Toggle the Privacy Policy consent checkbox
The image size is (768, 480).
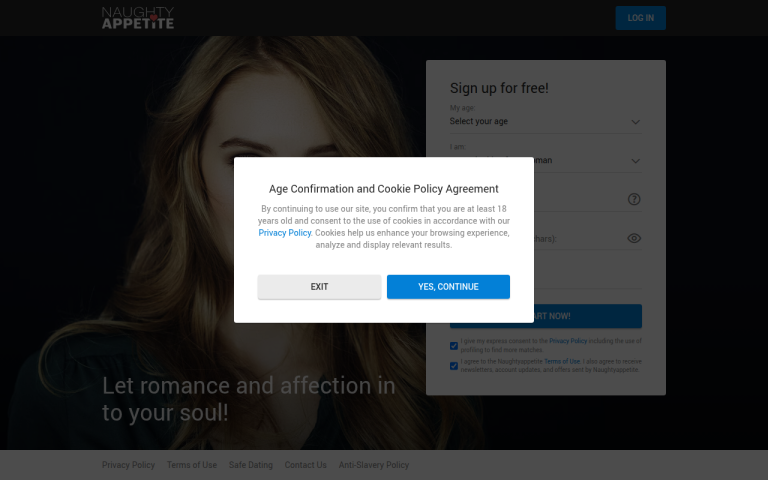tap(454, 346)
